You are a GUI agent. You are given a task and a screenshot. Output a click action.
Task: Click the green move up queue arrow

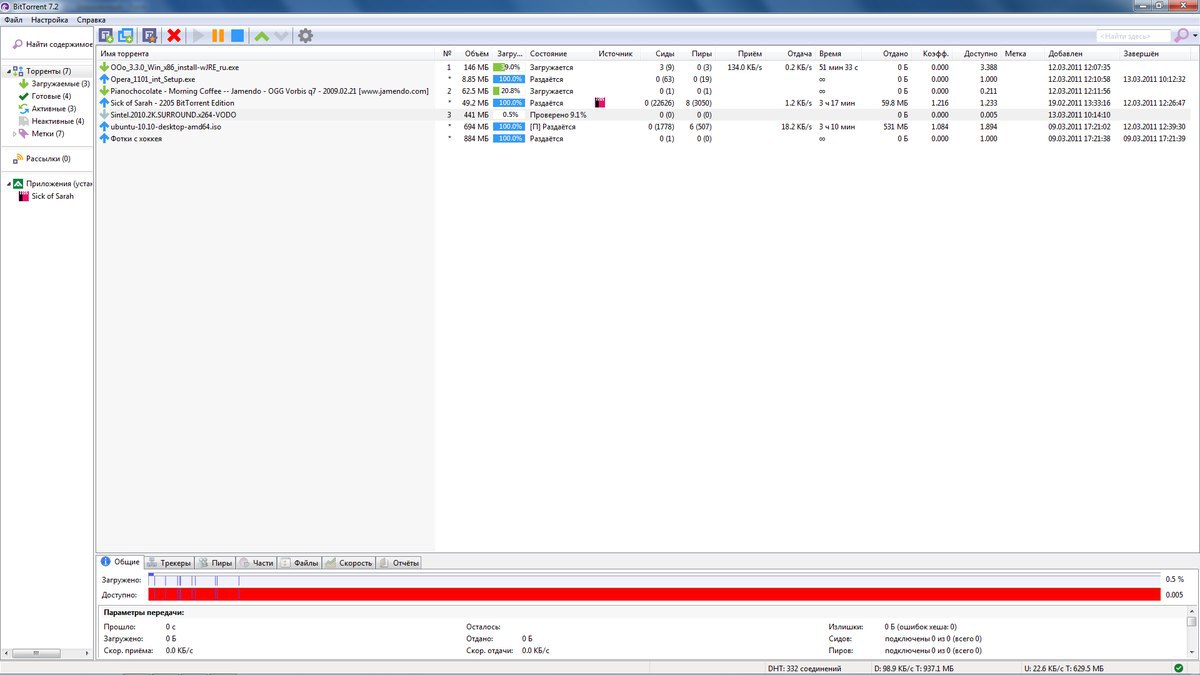click(x=262, y=36)
